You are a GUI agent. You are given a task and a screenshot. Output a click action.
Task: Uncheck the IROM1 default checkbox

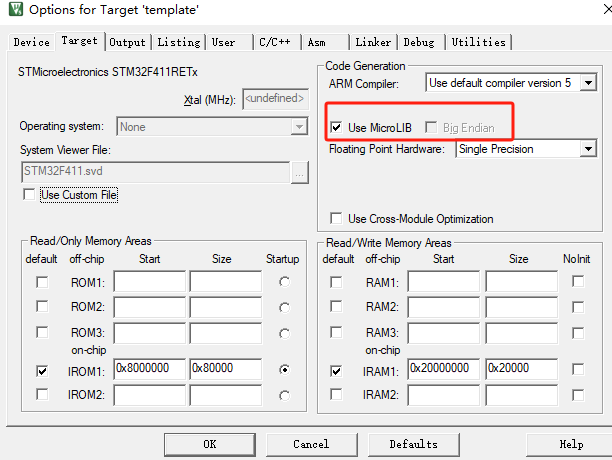[41, 369]
